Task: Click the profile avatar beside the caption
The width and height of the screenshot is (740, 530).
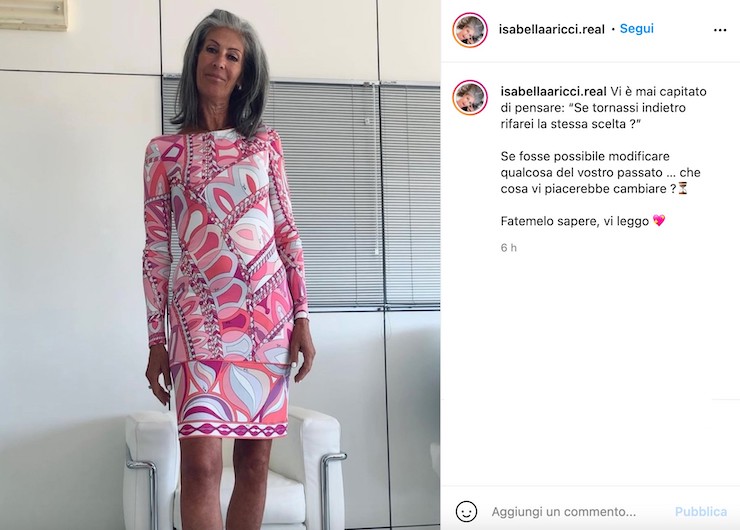Action: point(470,97)
